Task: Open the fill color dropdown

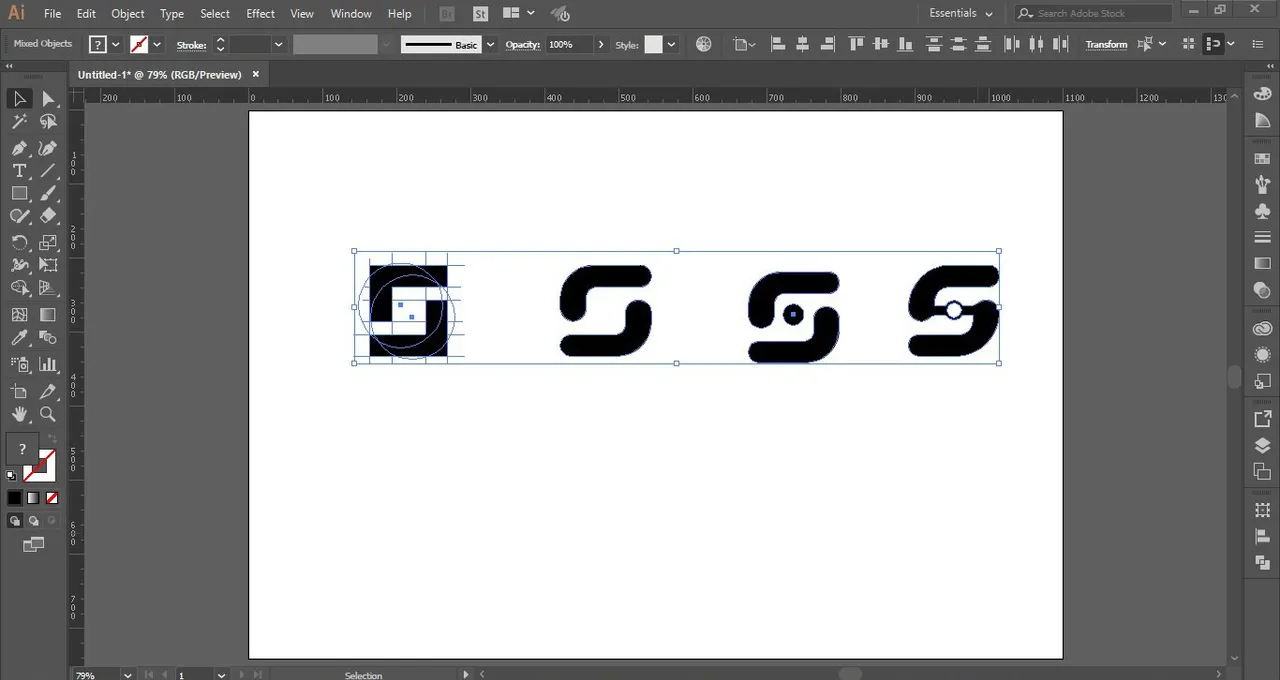Action: 116,44
